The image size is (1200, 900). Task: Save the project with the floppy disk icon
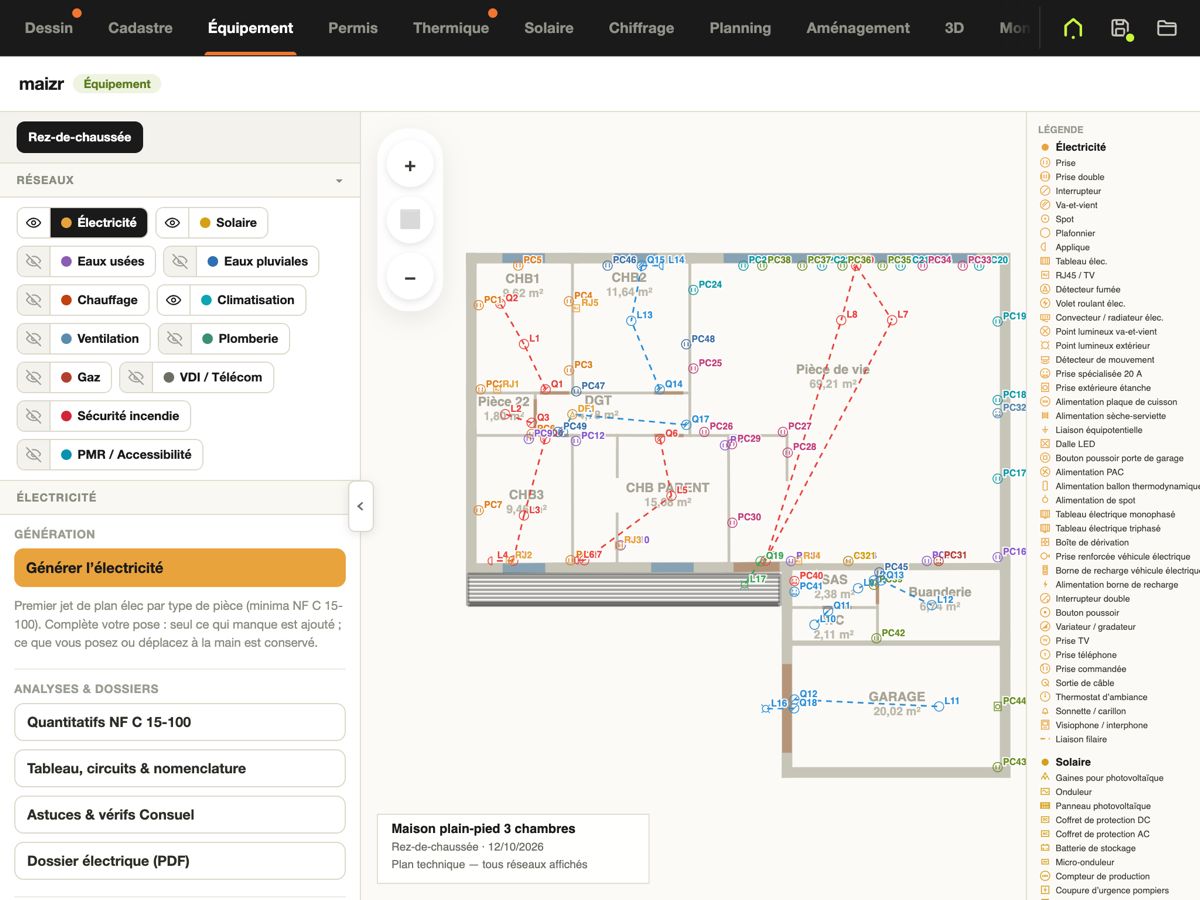pos(1120,28)
